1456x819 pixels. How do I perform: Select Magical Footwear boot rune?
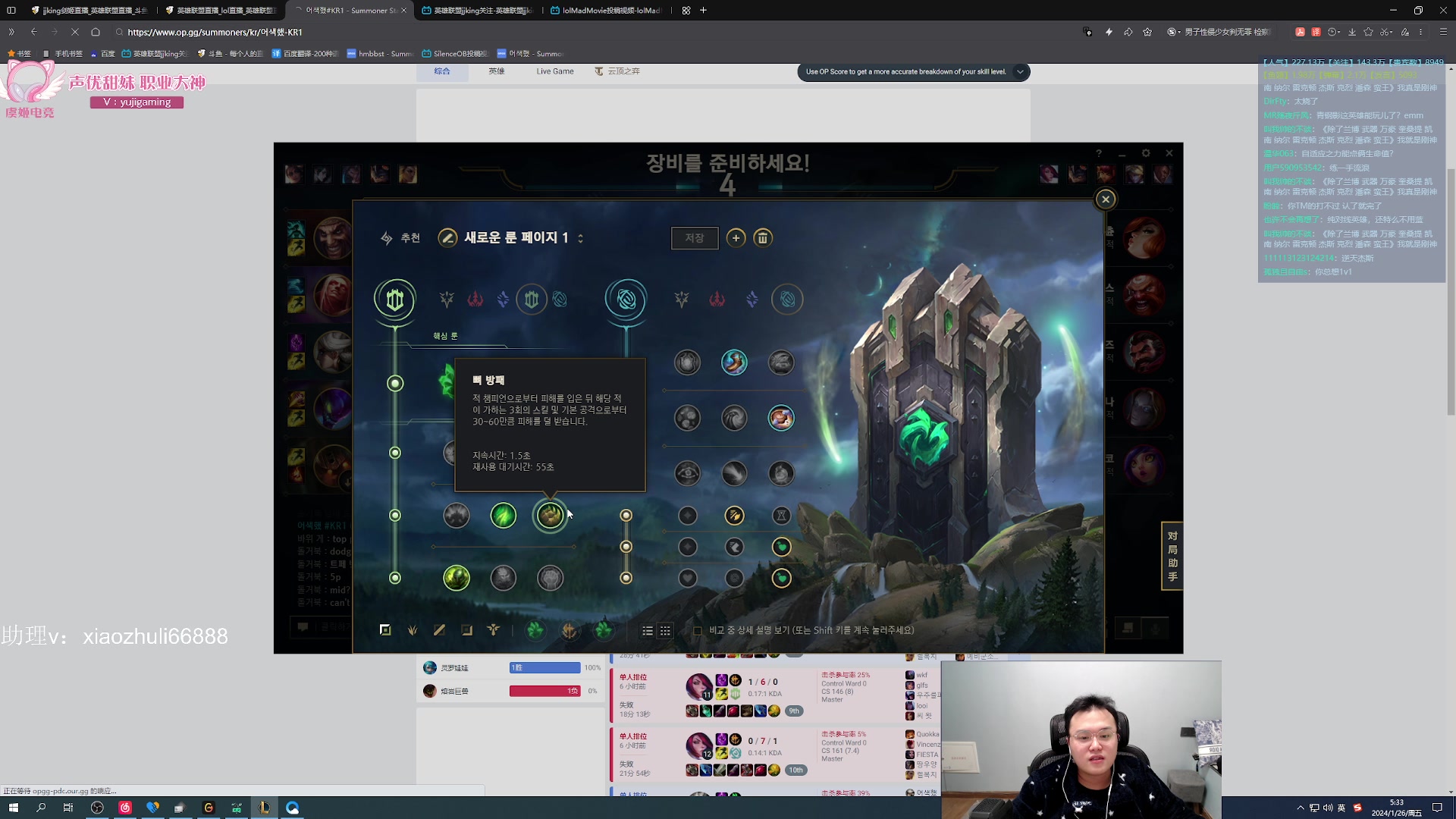[x=734, y=362]
